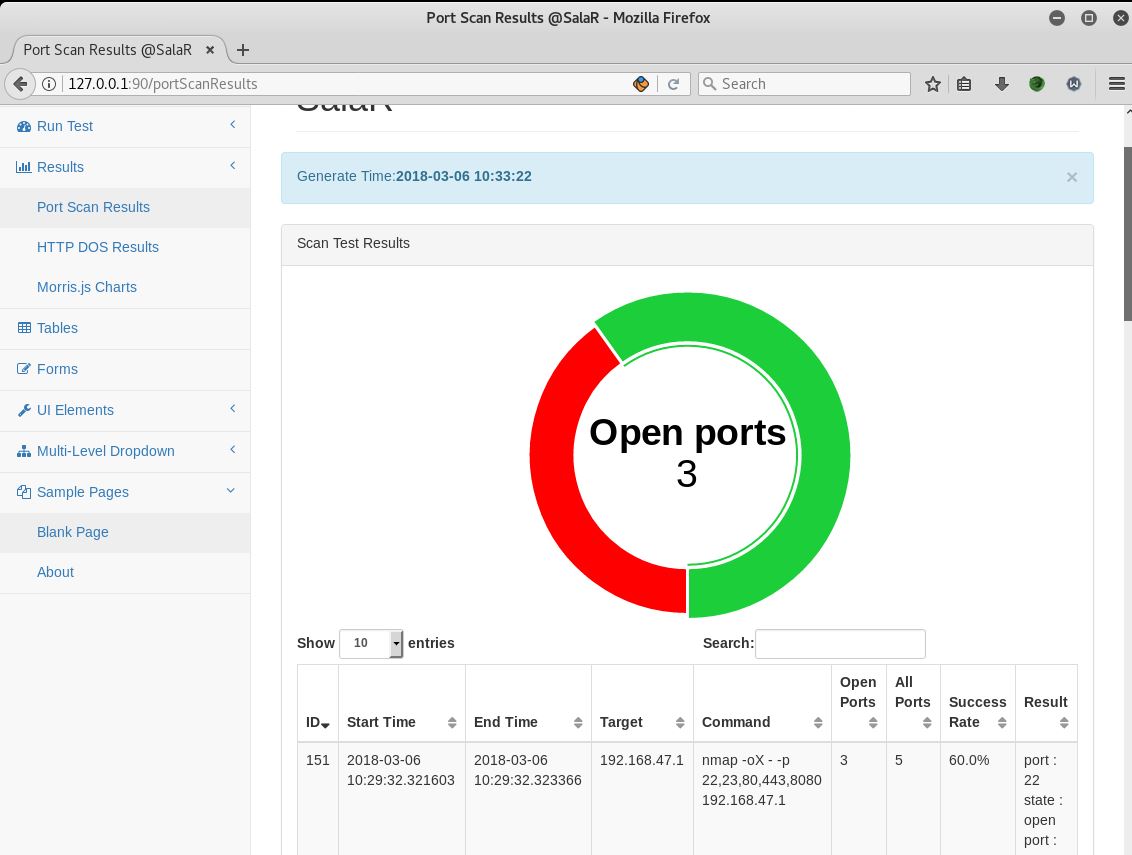Open the Firefox hamburger menu

[1116, 84]
